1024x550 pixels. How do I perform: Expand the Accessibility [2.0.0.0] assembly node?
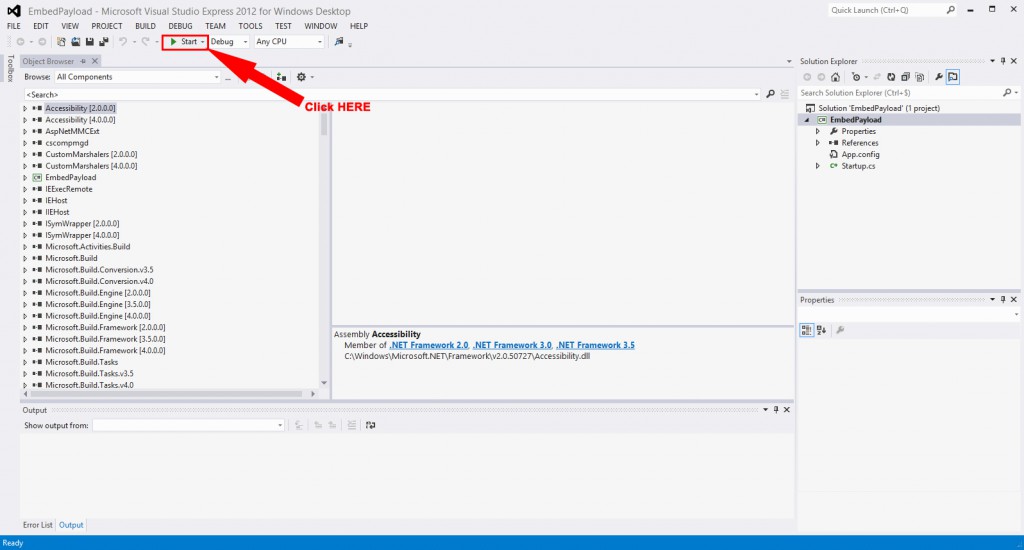pyautogui.click(x=25, y=108)
